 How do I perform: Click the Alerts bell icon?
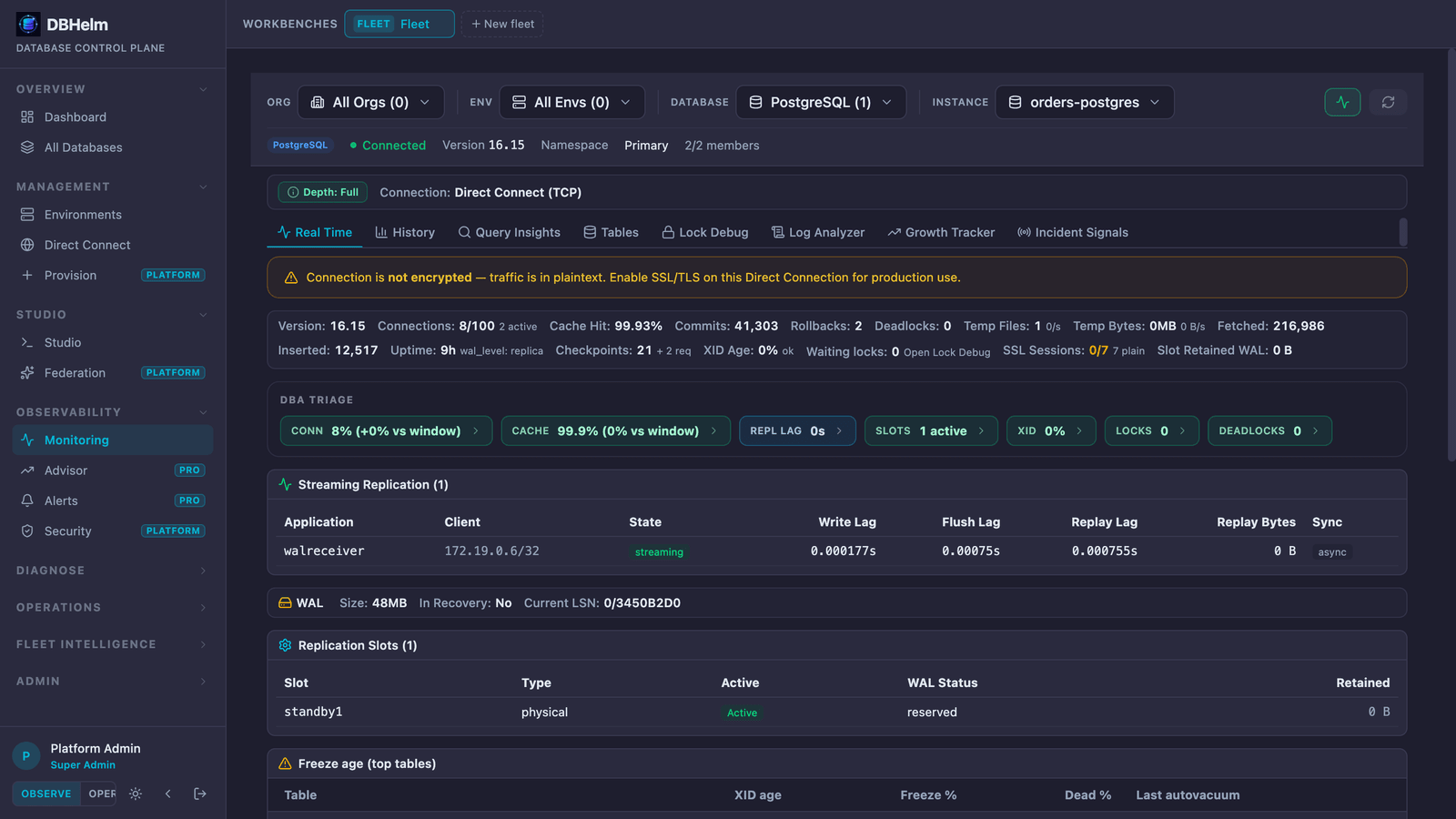point(27,500)
